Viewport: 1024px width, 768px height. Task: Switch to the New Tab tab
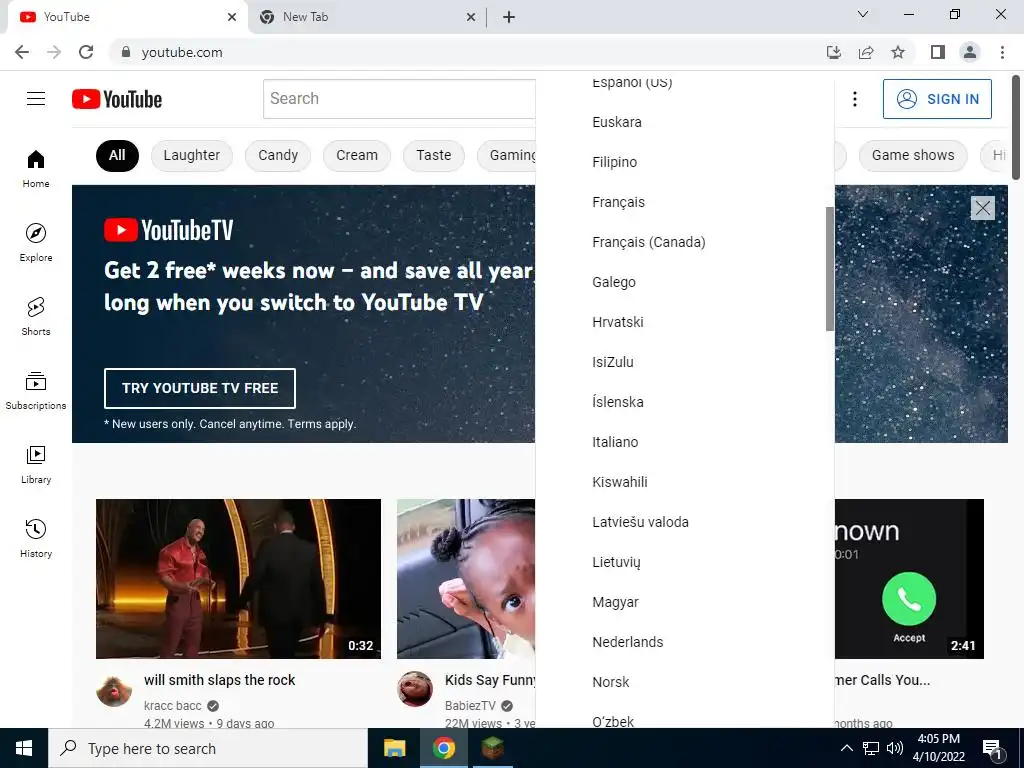(366, 17)
